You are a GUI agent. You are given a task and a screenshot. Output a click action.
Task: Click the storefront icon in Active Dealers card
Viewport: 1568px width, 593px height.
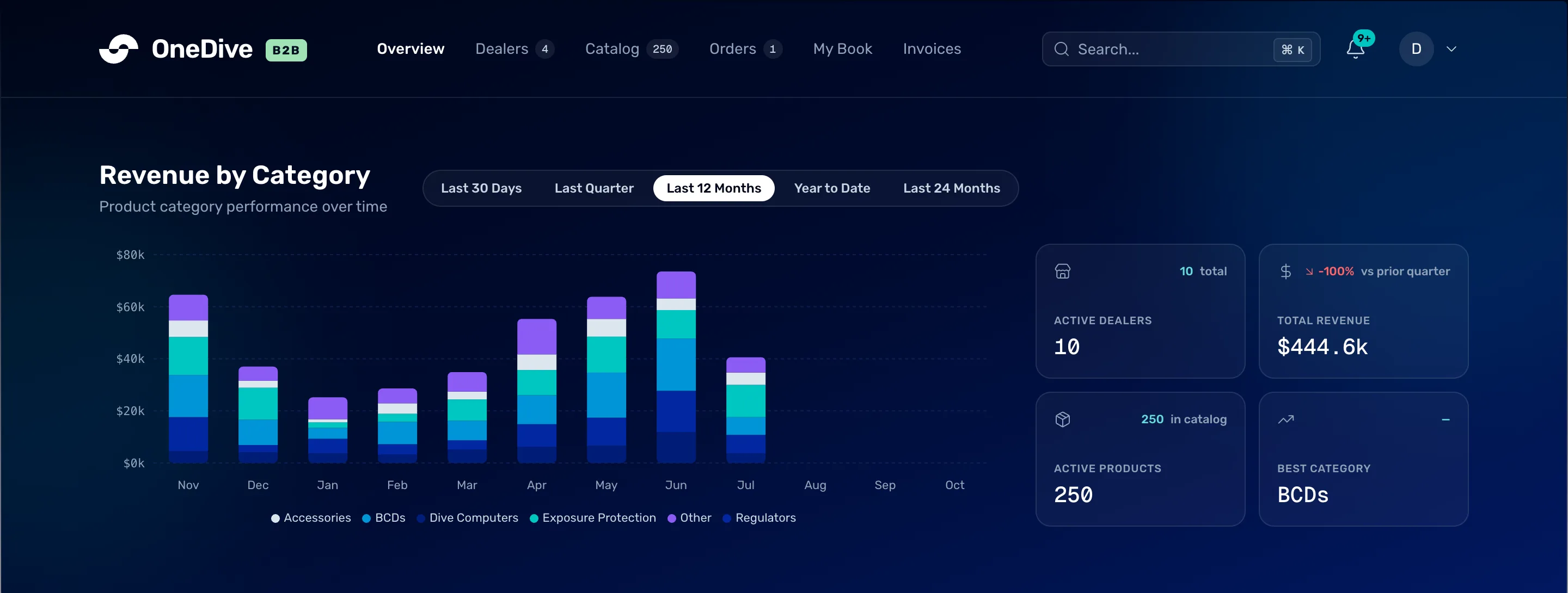1062,271
